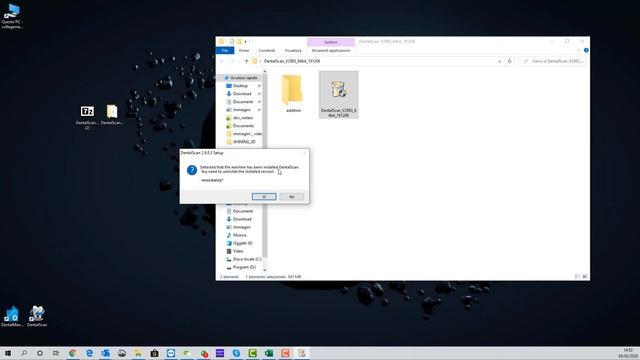Screen dimensions: 640x360
Task: Open Video in the navigation pane
Action: click(x=238, y=251)
